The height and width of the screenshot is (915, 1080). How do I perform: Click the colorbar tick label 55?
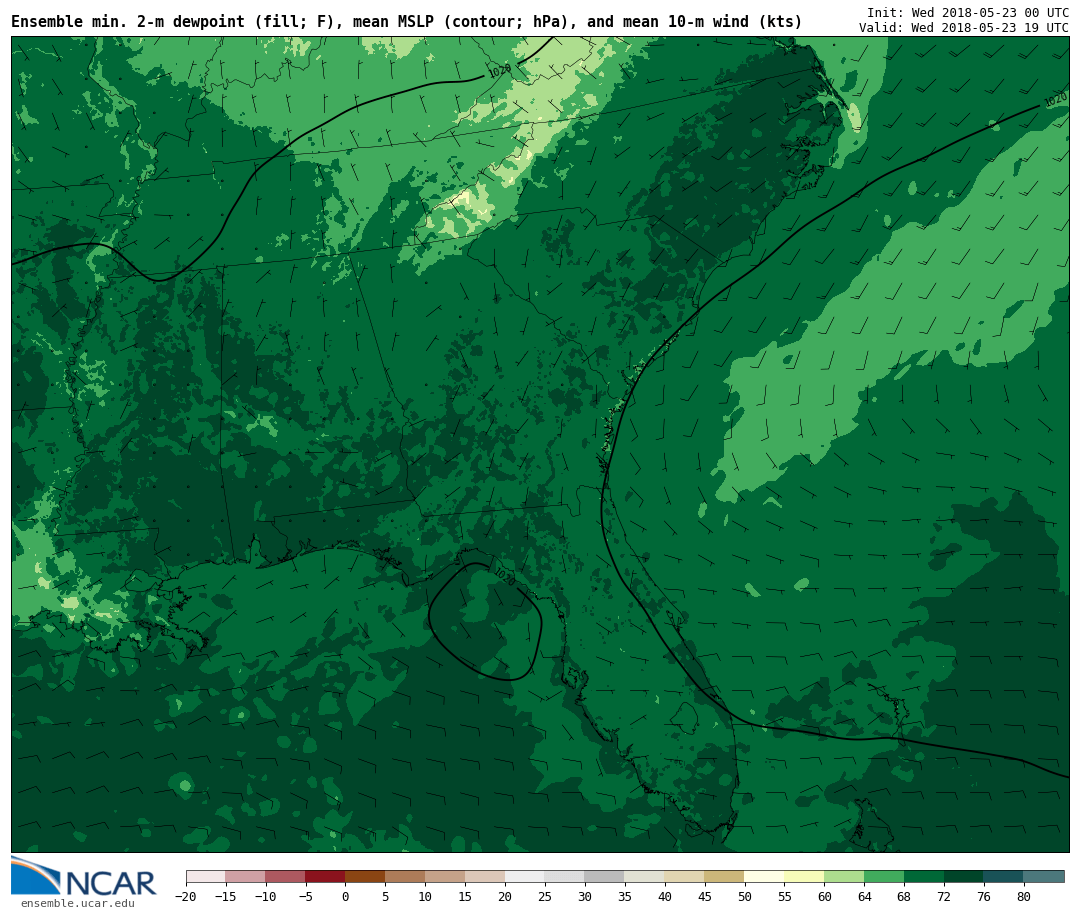785,896
